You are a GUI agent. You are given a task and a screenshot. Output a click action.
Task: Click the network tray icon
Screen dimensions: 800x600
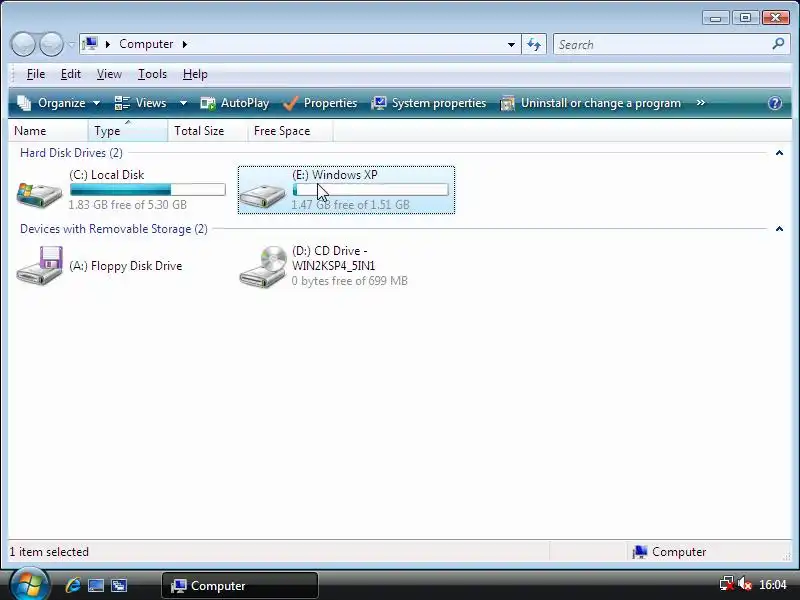coord(727,584)
